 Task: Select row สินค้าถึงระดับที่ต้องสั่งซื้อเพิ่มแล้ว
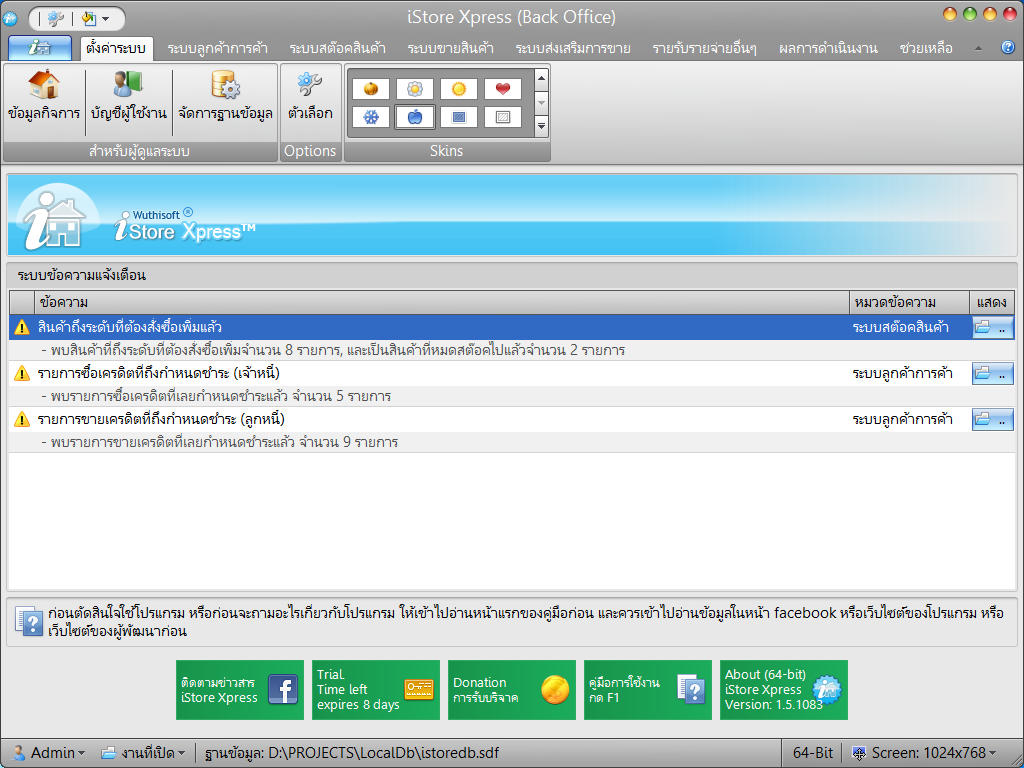[x=511, y=327]
